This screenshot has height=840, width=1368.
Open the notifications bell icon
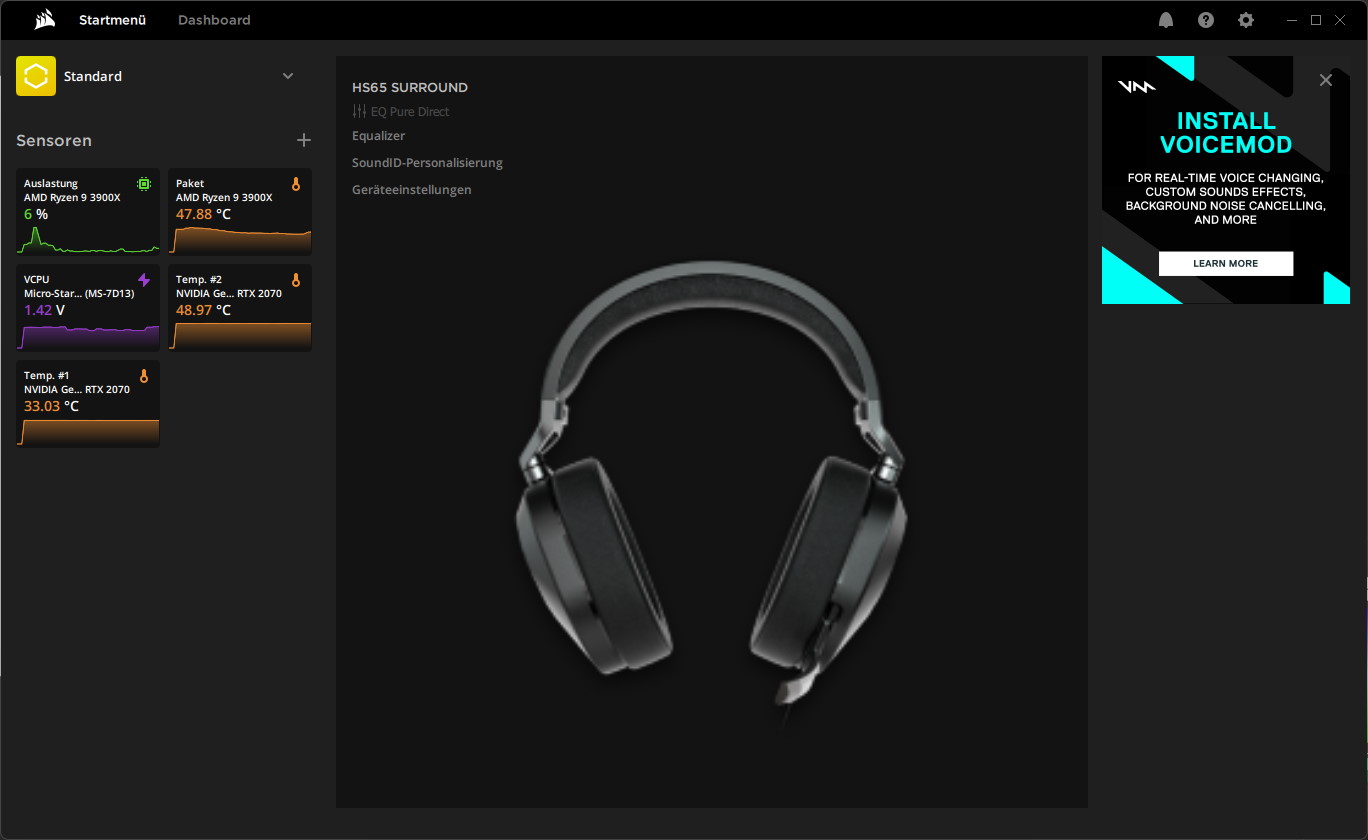pyautogui.click(x=1166, y=20)
